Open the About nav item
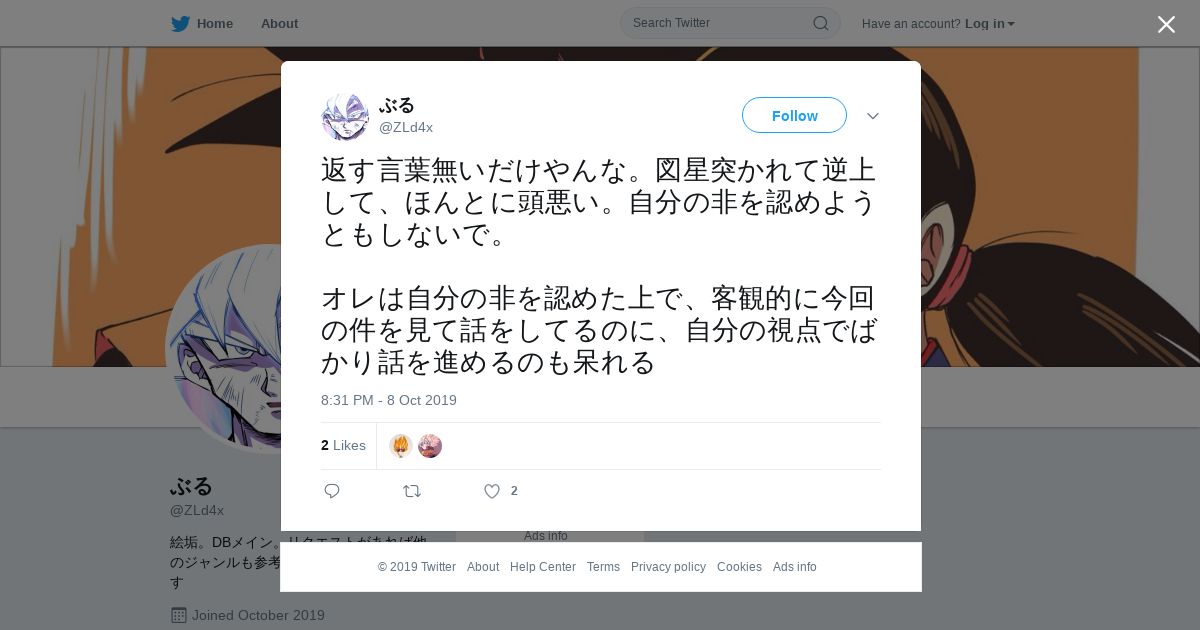This screenshot has height=630, width=1200. point(279,23)
